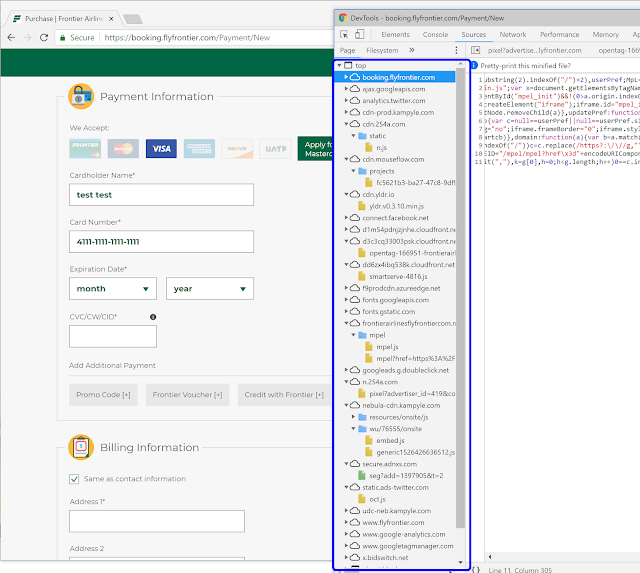The height and width of the screenshot is (573, 640).
Task: Click the Address 1 input field
Action: coord(157,521)
